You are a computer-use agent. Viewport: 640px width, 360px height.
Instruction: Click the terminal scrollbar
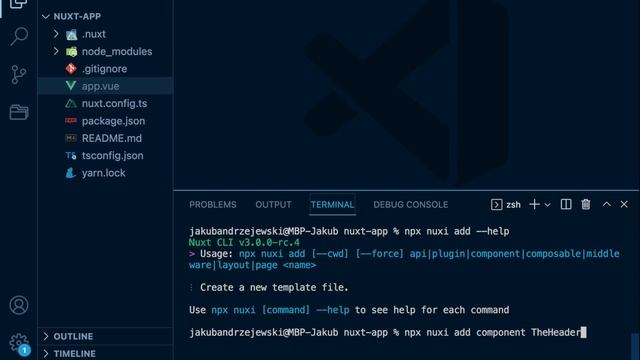coord(635,347)
